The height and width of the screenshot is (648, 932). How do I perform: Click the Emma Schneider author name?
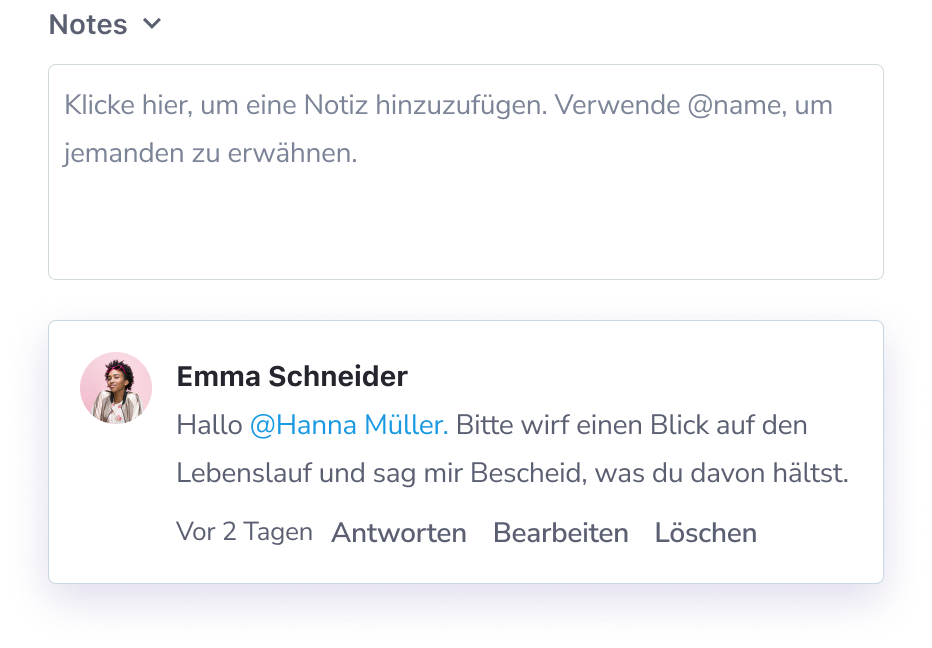(x=292, y=377)
